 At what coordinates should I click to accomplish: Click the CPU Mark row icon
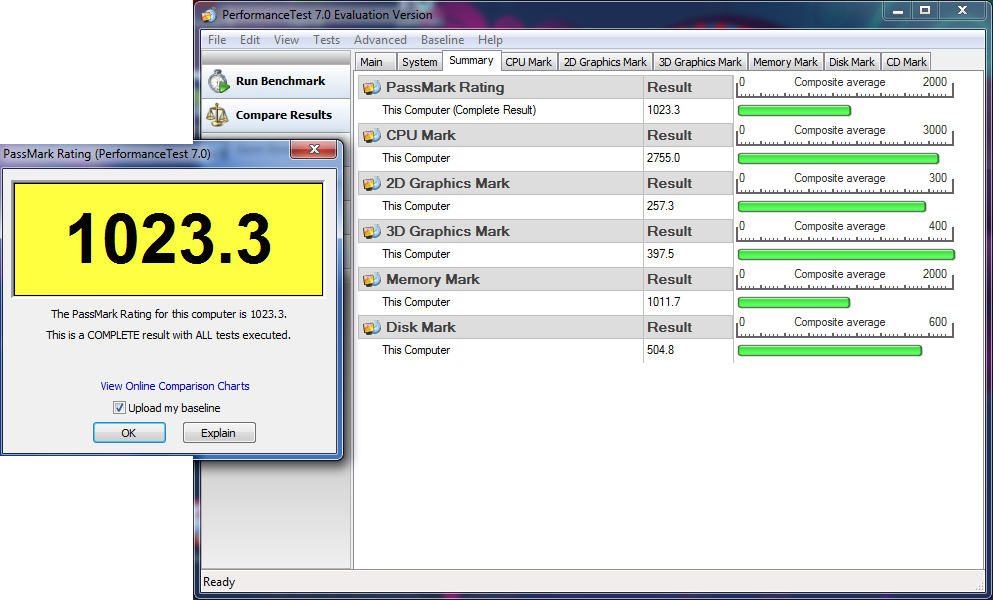(372, 136)
